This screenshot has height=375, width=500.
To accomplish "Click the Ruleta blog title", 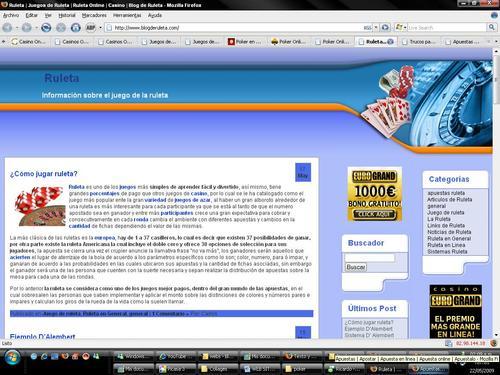I will [62, 78].
